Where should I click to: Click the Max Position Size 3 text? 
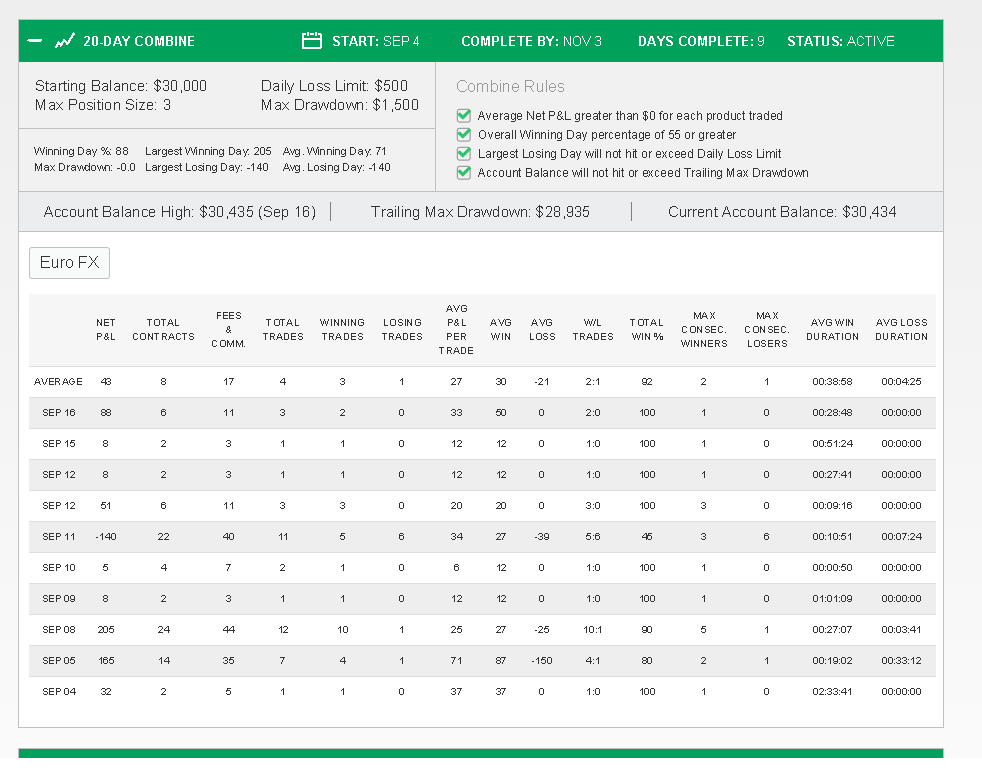pyautogui.click(x=103, y=105)
